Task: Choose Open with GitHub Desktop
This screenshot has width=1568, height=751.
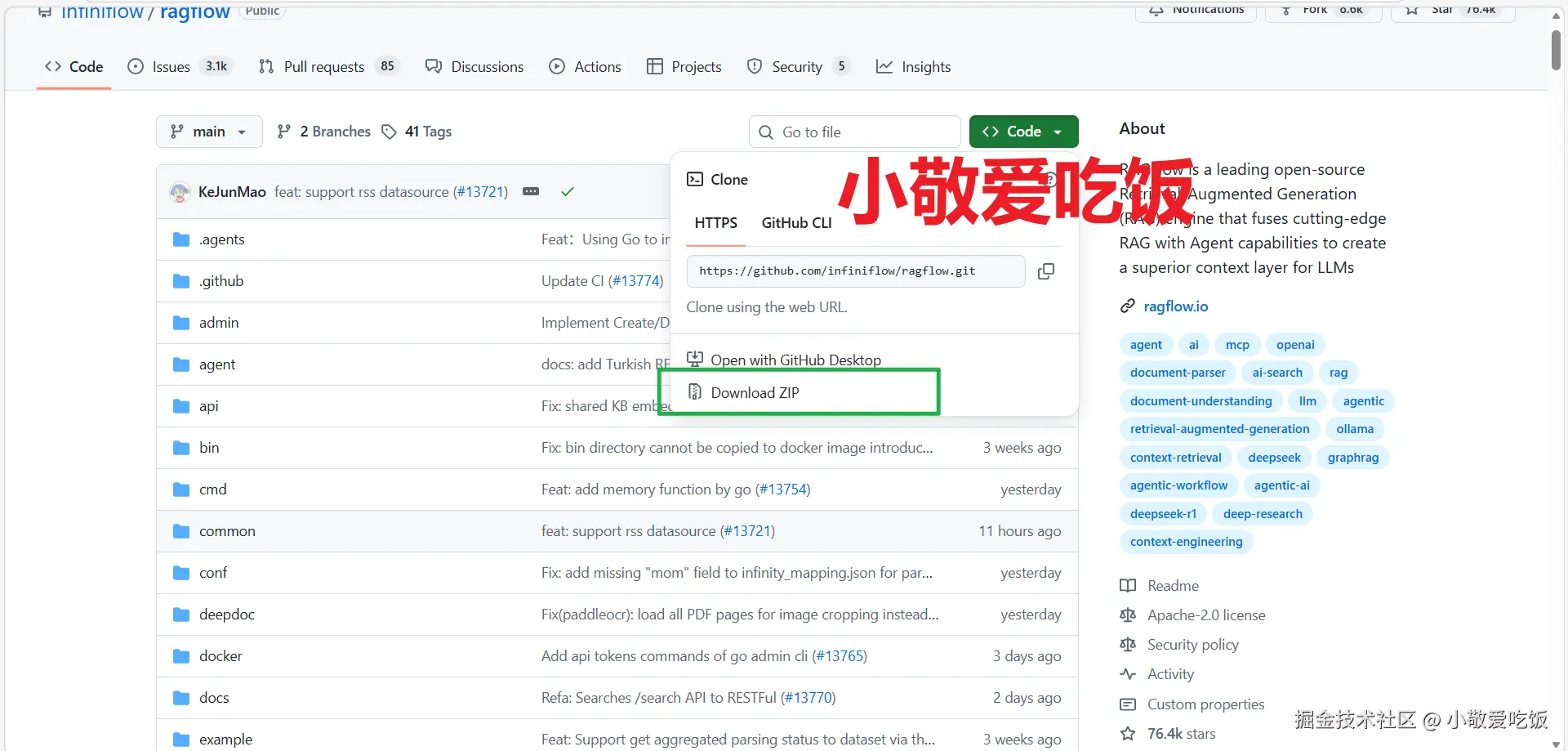Action: (796, 360)
